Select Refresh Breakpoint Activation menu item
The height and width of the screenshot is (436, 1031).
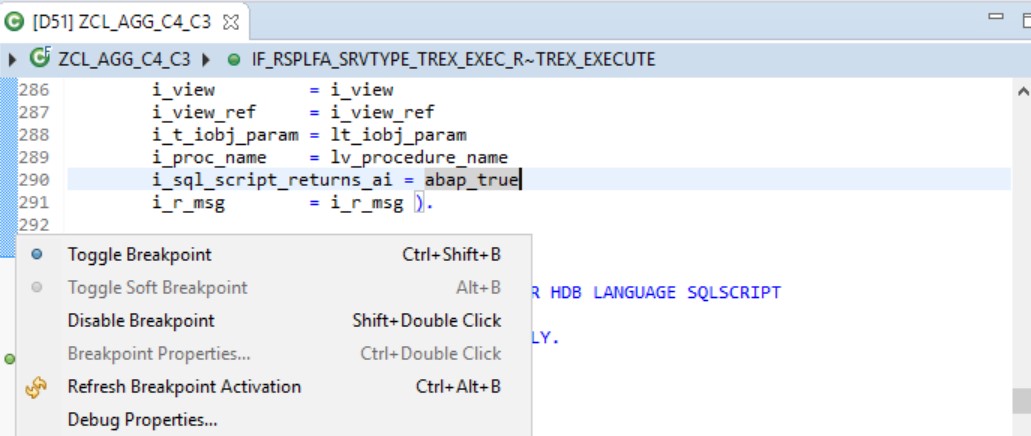click(x=184, y=387)
